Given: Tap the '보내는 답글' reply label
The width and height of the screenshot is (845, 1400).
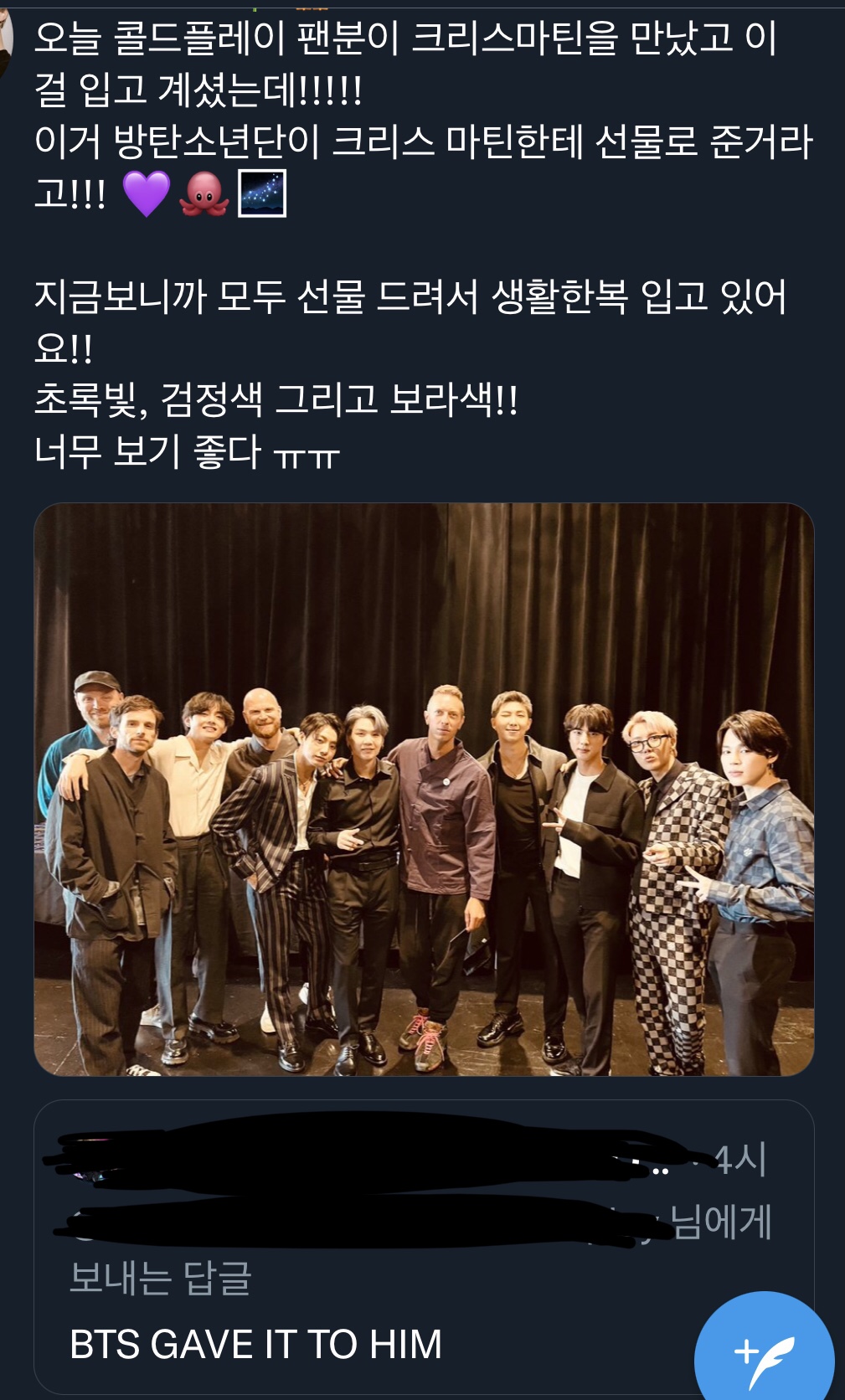Looking at the screenshot, I should [160, 1278].
